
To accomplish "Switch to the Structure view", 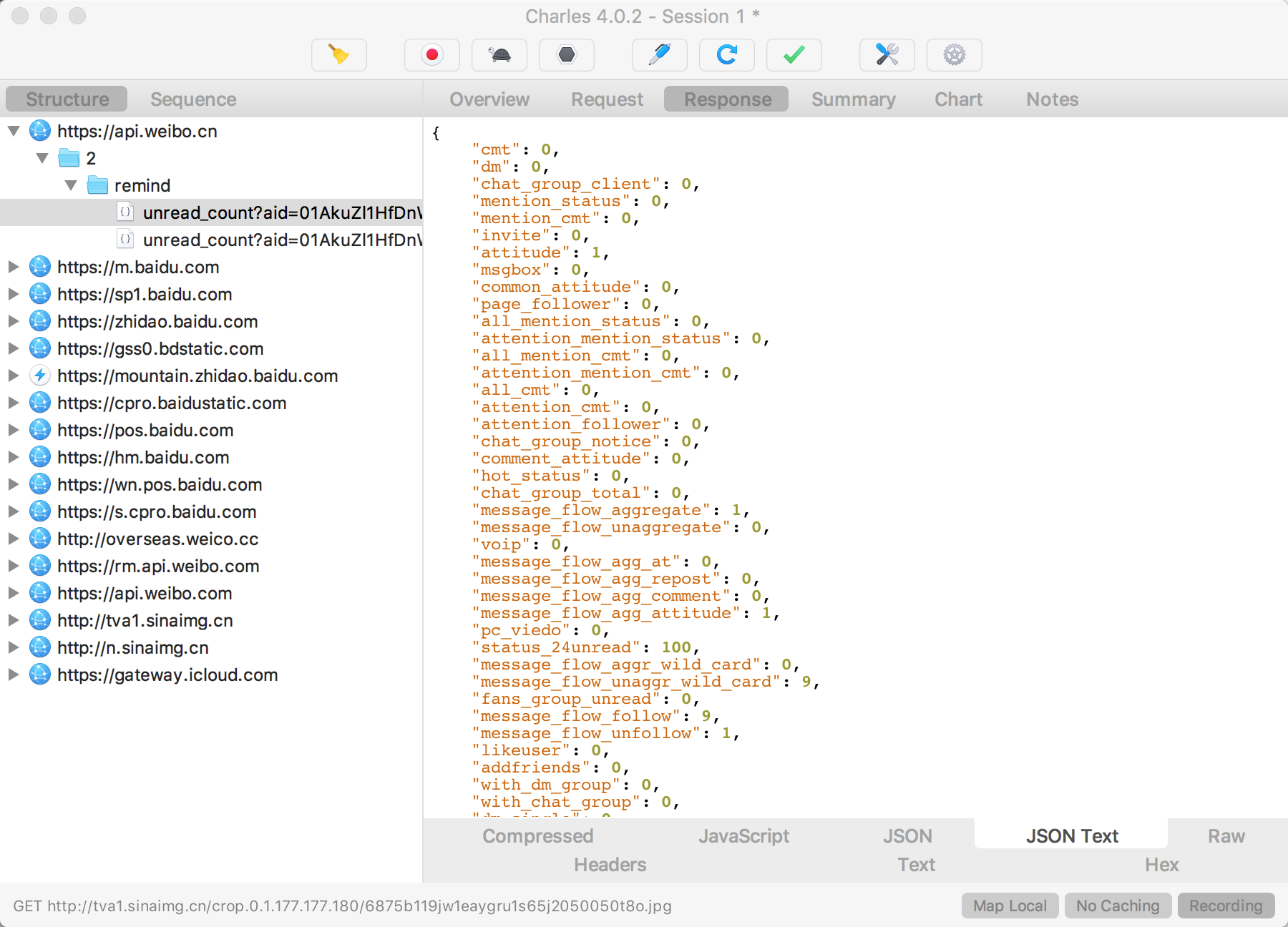I will coord(67,99).
